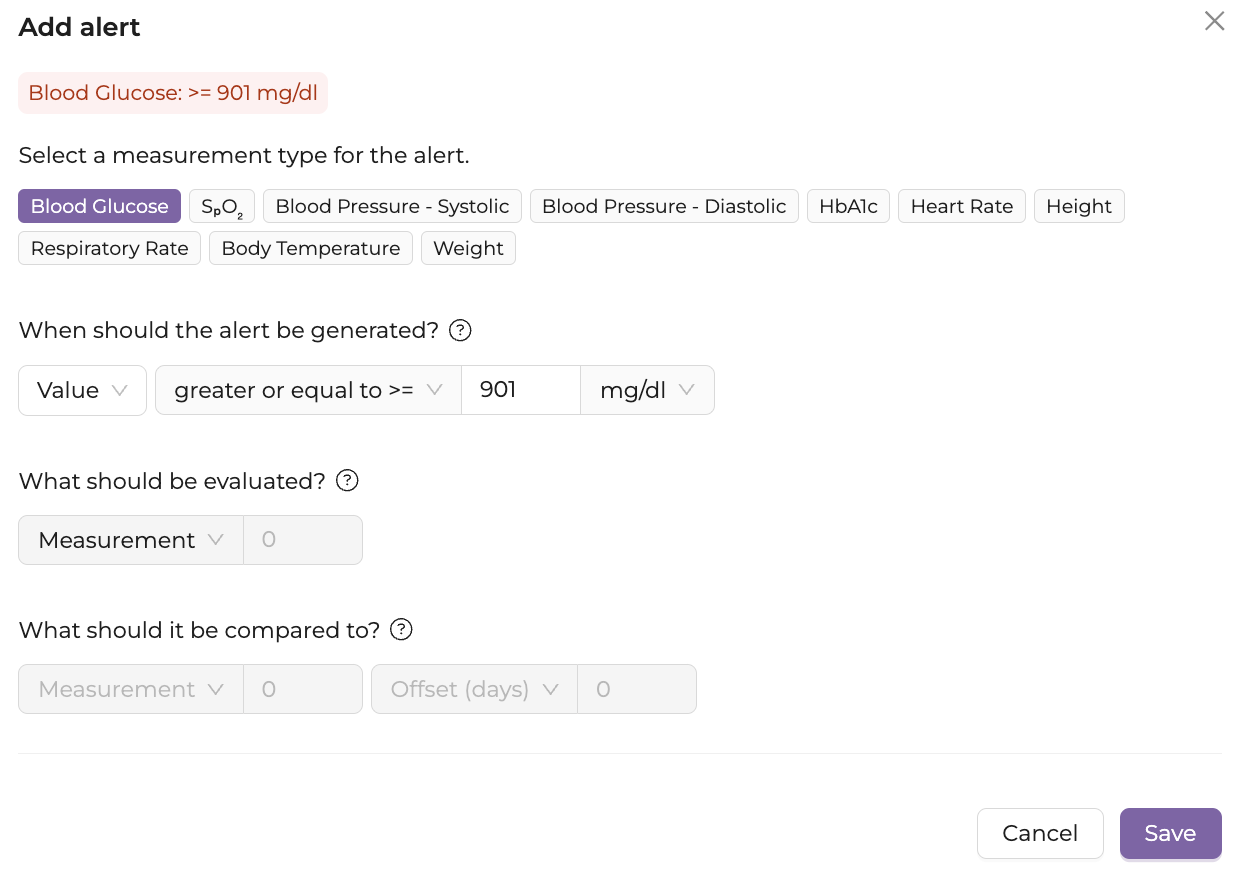Select Body Temperature measurement type

[311, 248]
